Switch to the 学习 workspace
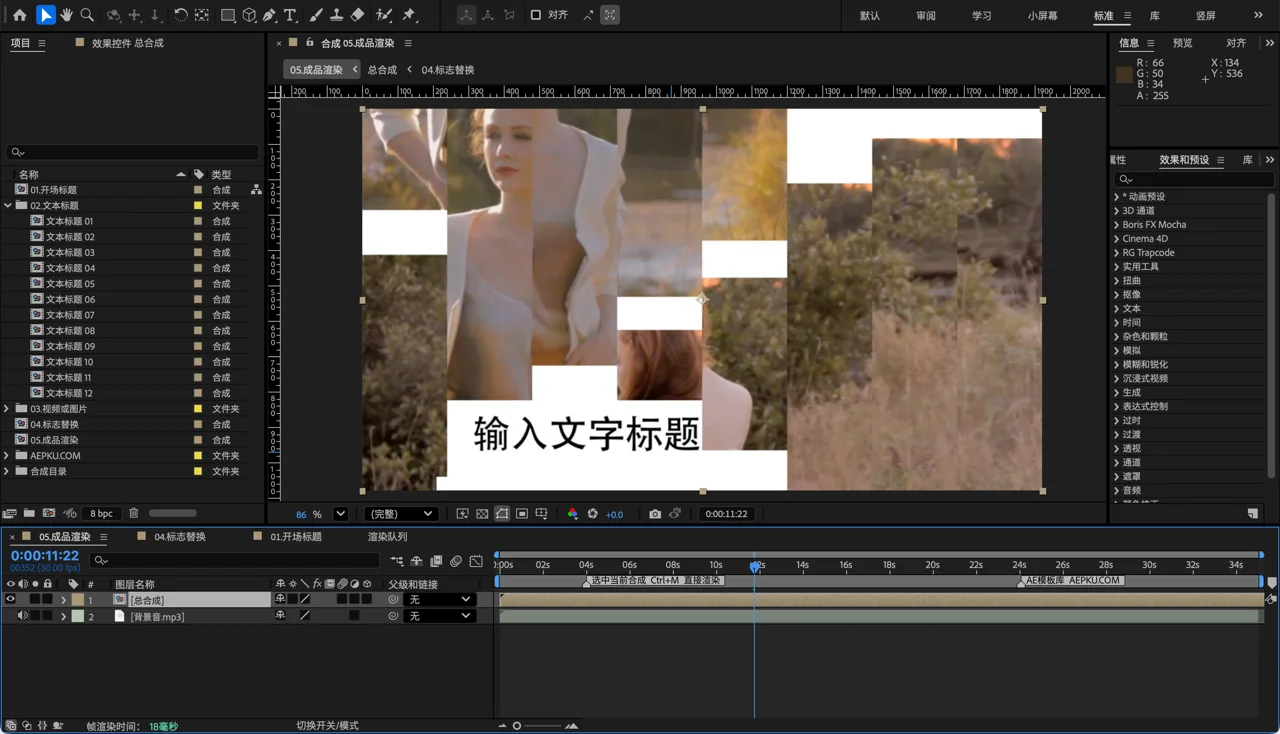Image resolution: width=1280 pixels, height=734 pixels. [982, 16]
